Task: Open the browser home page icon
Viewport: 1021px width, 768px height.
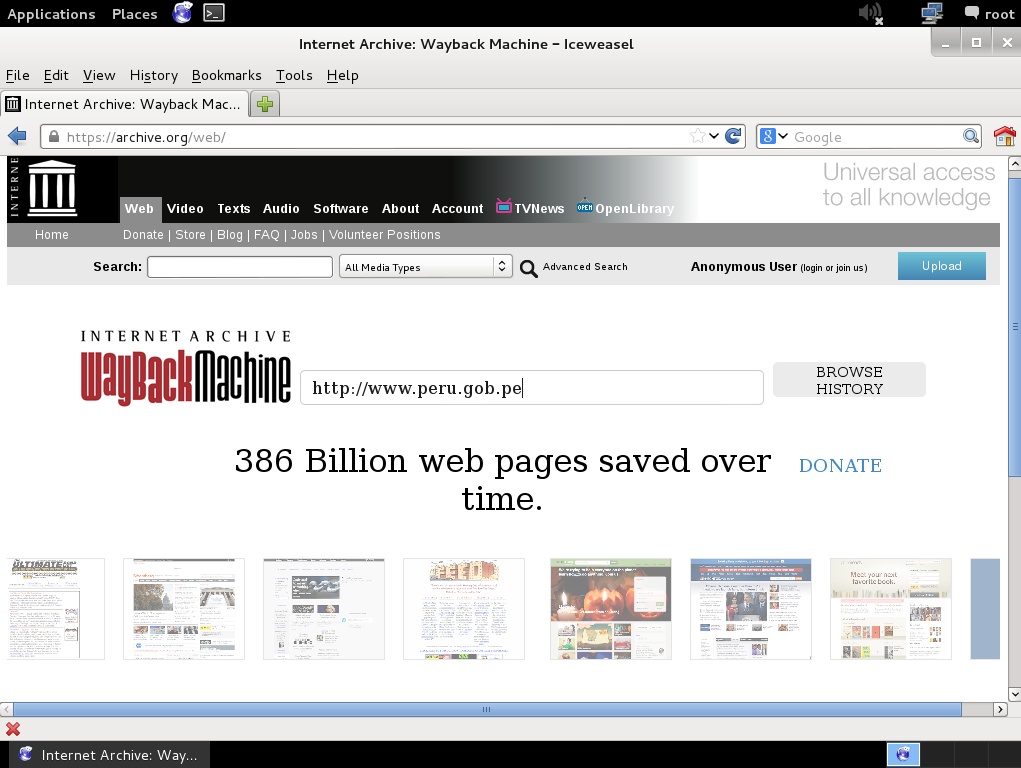Action: pos(1004,137)
